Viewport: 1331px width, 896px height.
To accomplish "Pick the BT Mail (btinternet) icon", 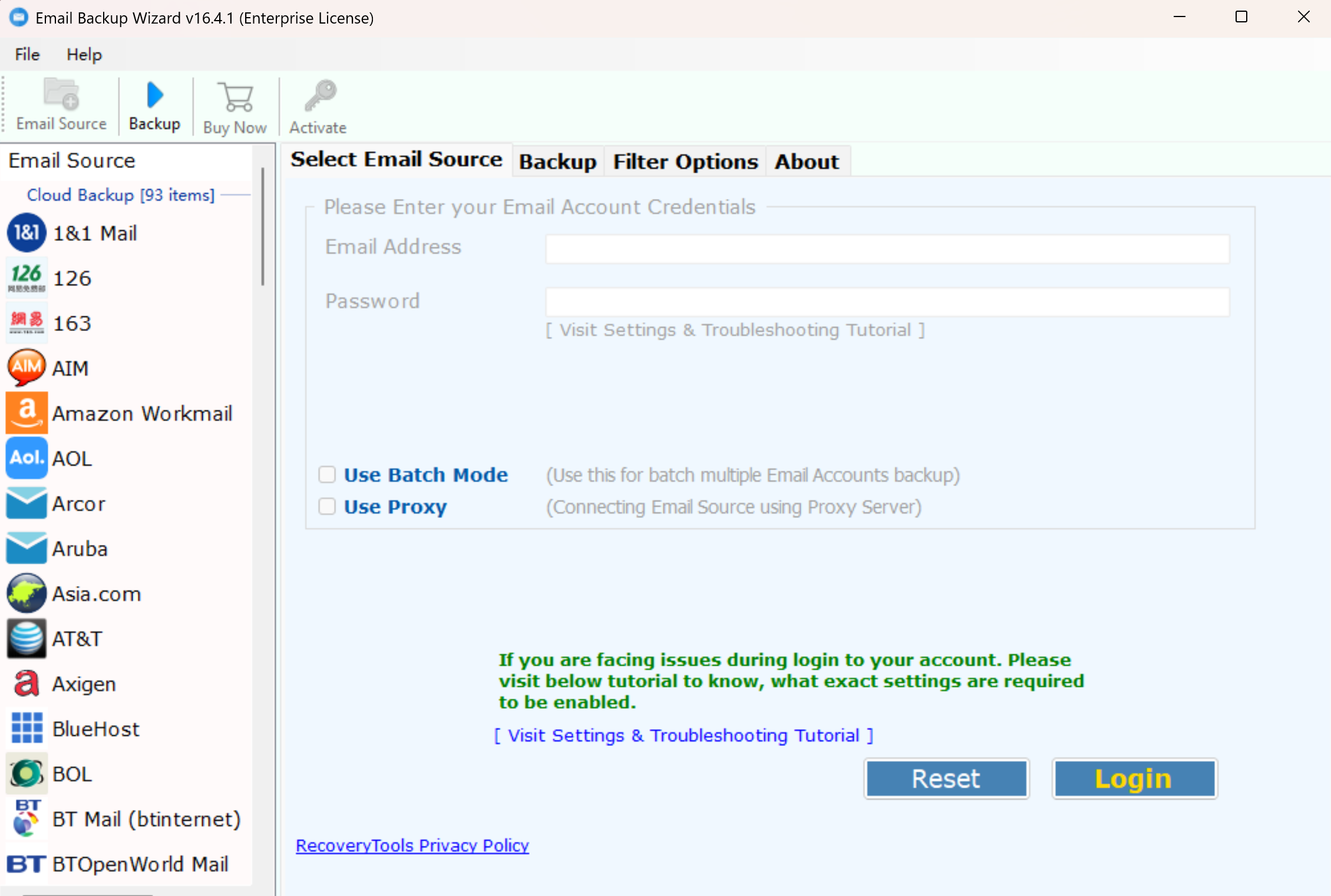I will 27,818.
